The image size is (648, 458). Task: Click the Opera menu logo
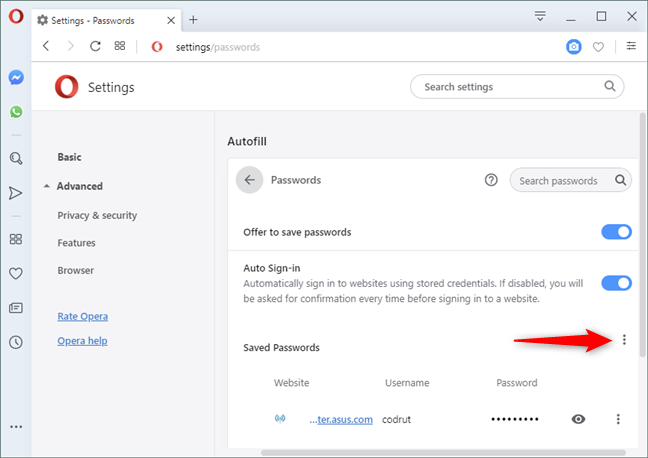point(16,17)
